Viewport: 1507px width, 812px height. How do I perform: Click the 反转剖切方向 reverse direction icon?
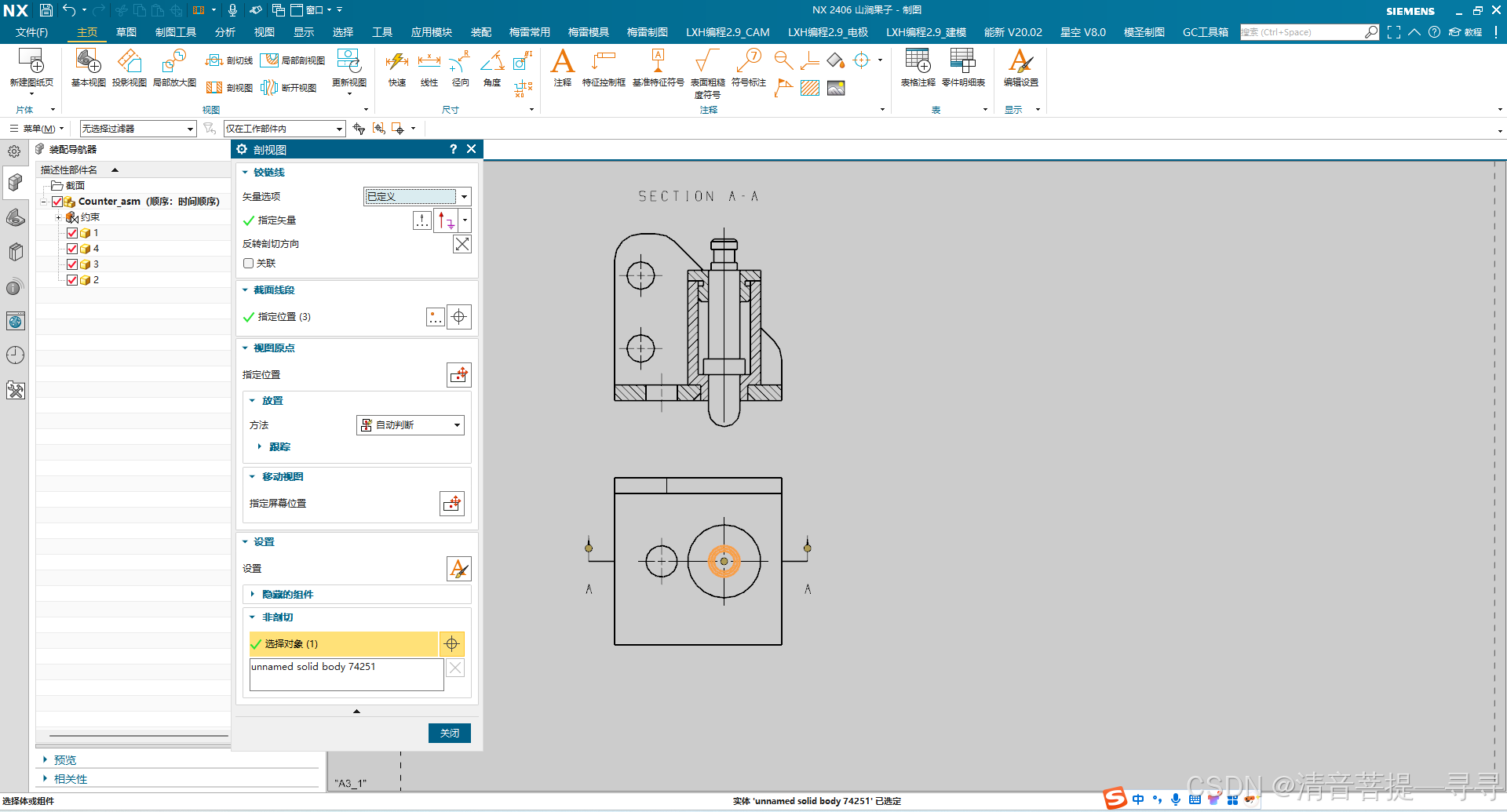462,244
